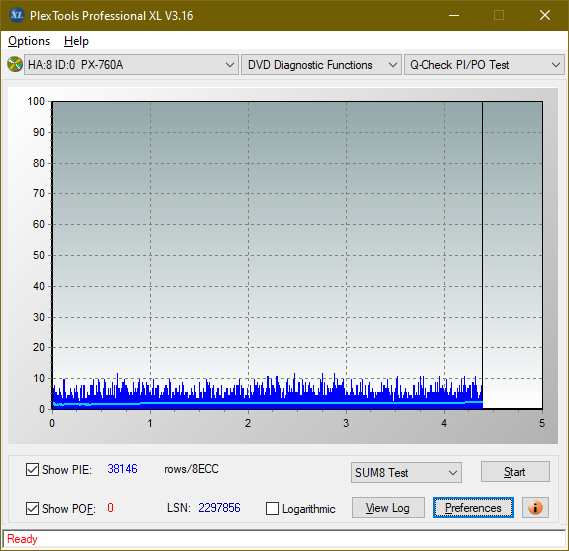Toggle the Show PIE checkbox
Image resolution: width=569 pixels, height=551 pixels.
(x=32, y=469)
